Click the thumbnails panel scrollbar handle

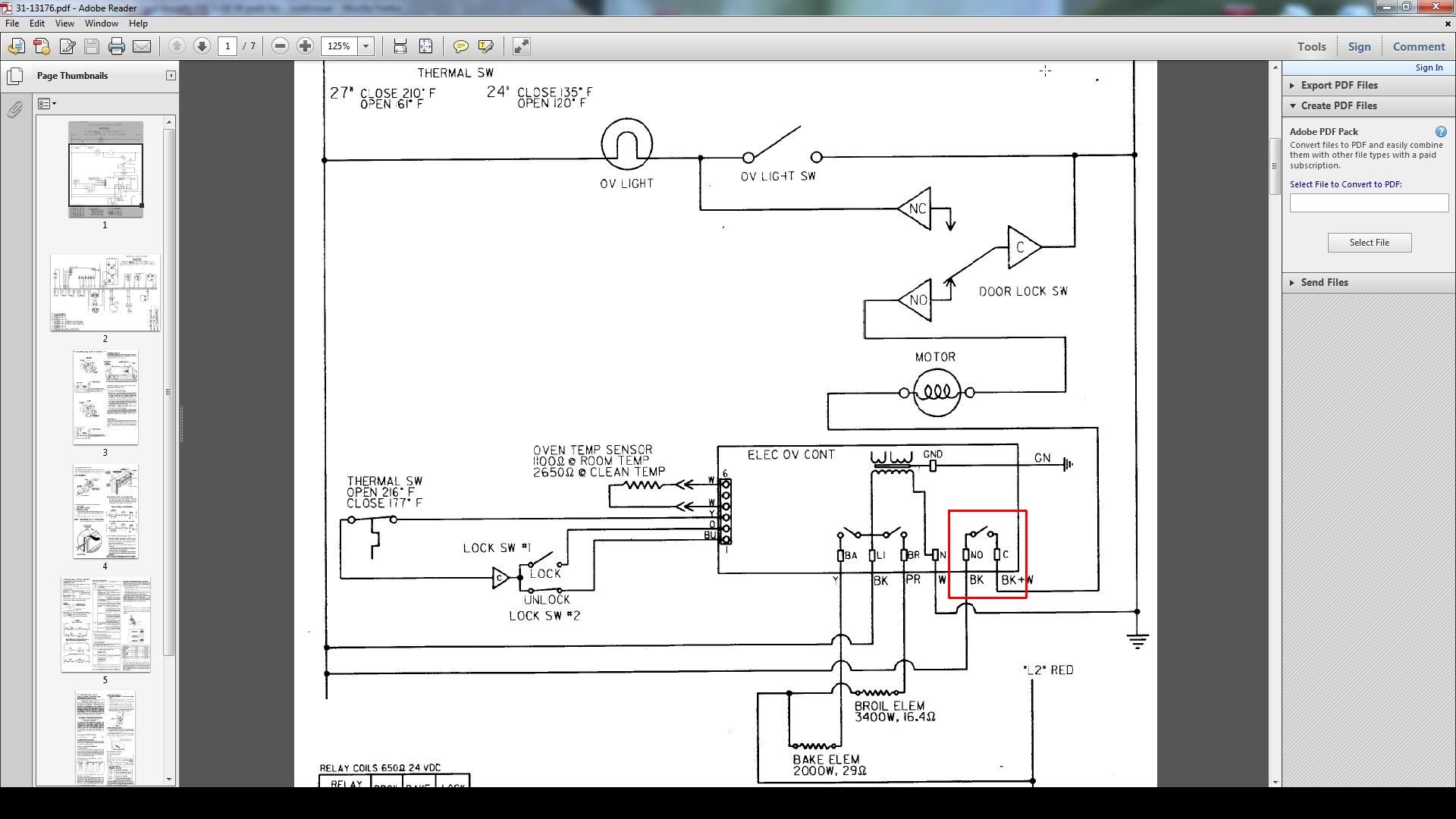168,392
